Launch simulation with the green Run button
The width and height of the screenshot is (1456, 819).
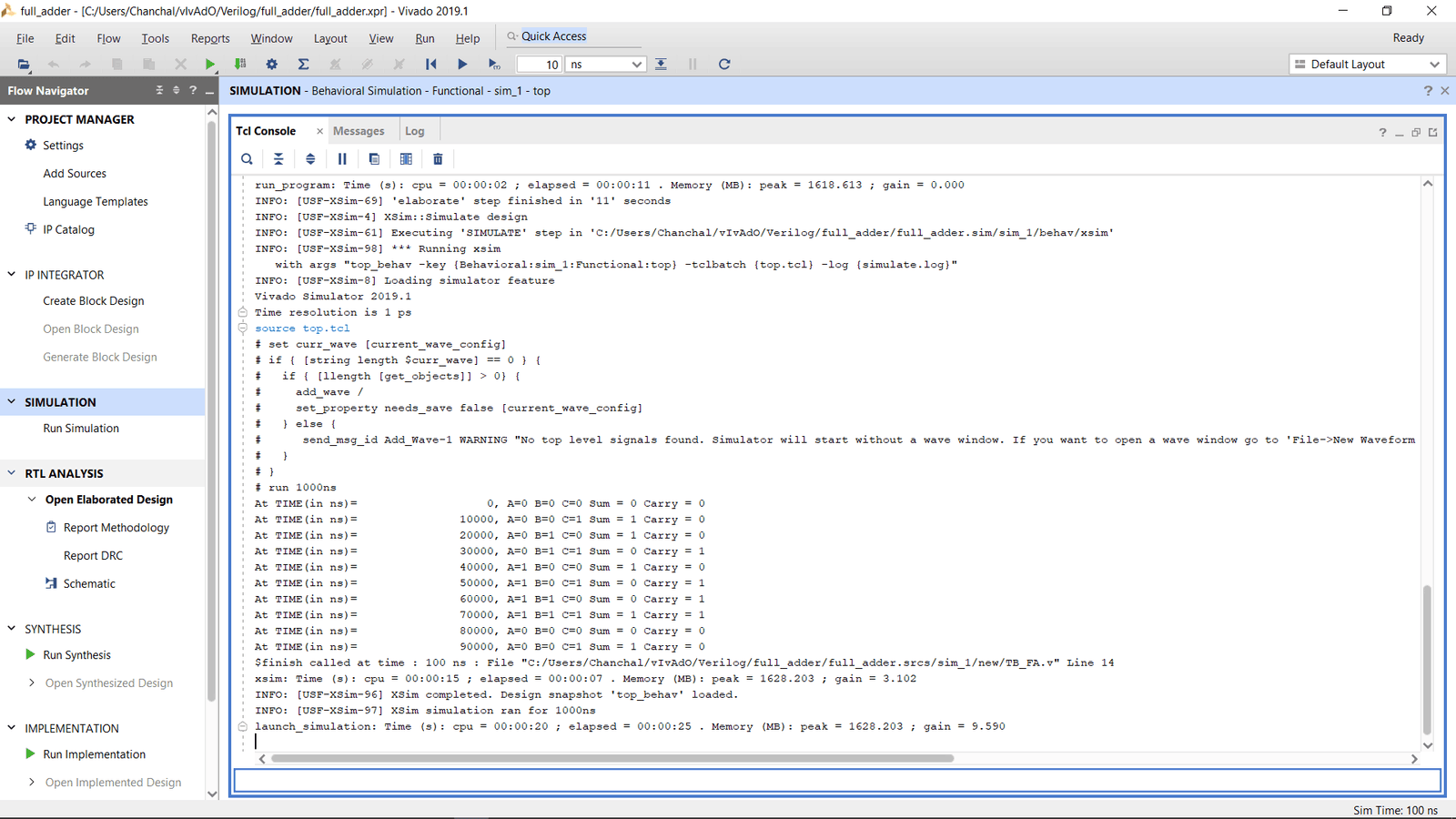click(209, 64)
